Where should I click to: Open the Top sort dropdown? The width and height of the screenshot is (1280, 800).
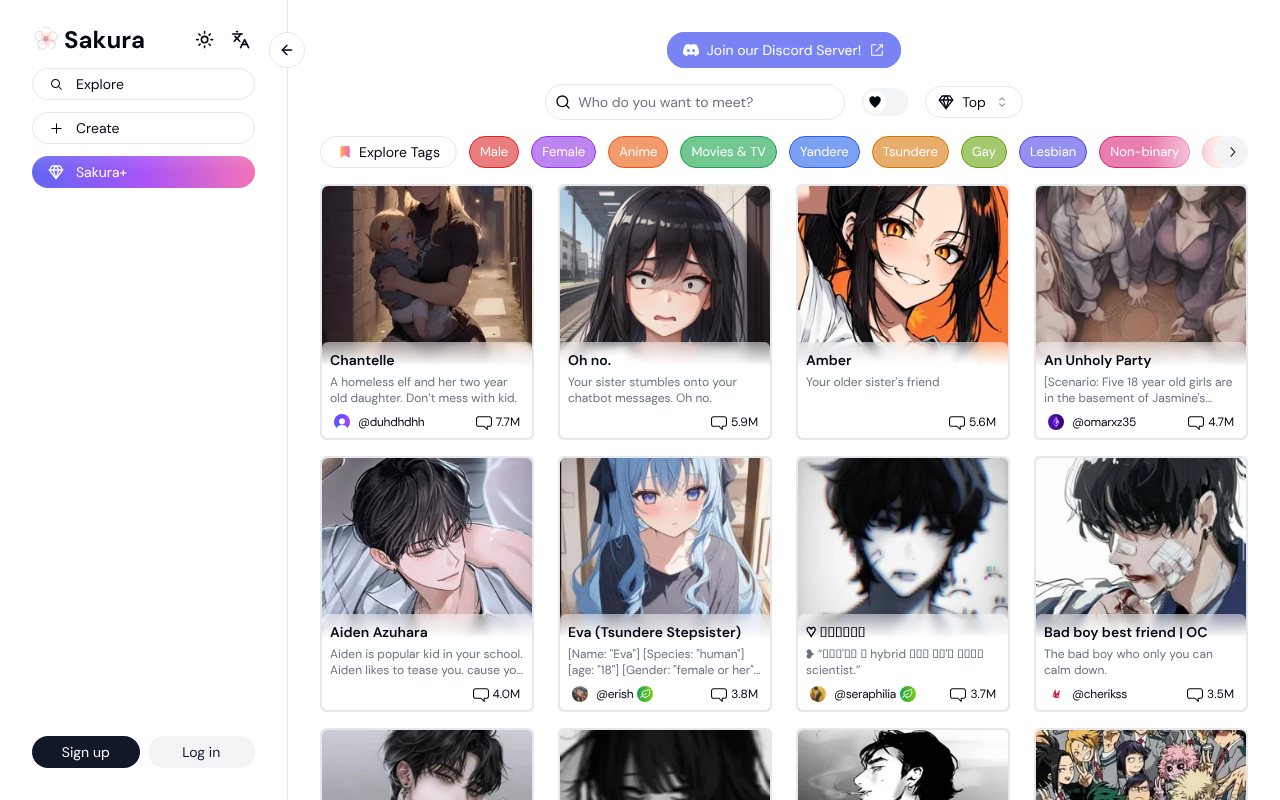click(x=973, y=102)
